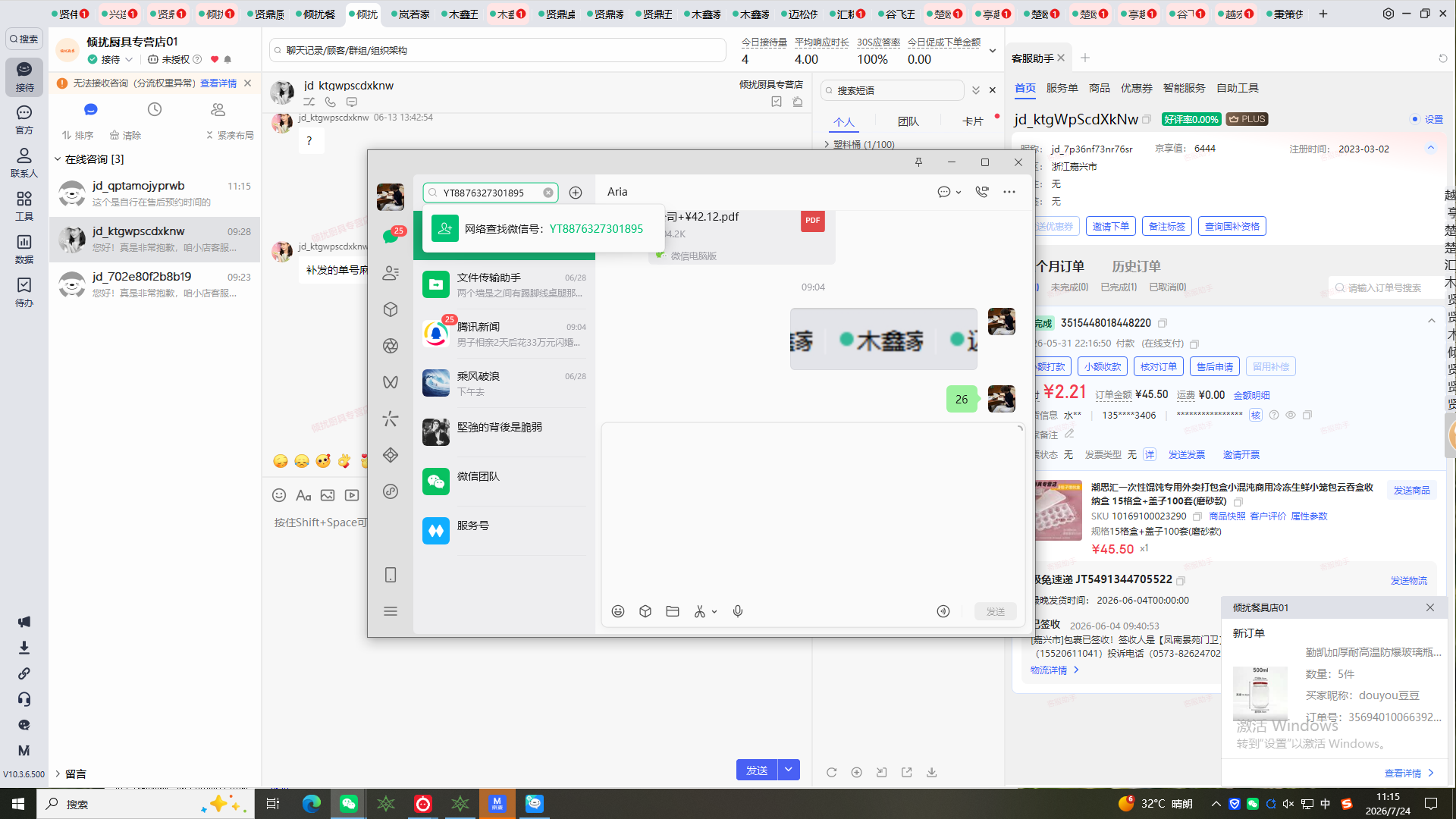Click megaphone announcement icon in left sidebar
This screenshot has height=819, width=1456.
pyautogui.click(x=24, y=622)
